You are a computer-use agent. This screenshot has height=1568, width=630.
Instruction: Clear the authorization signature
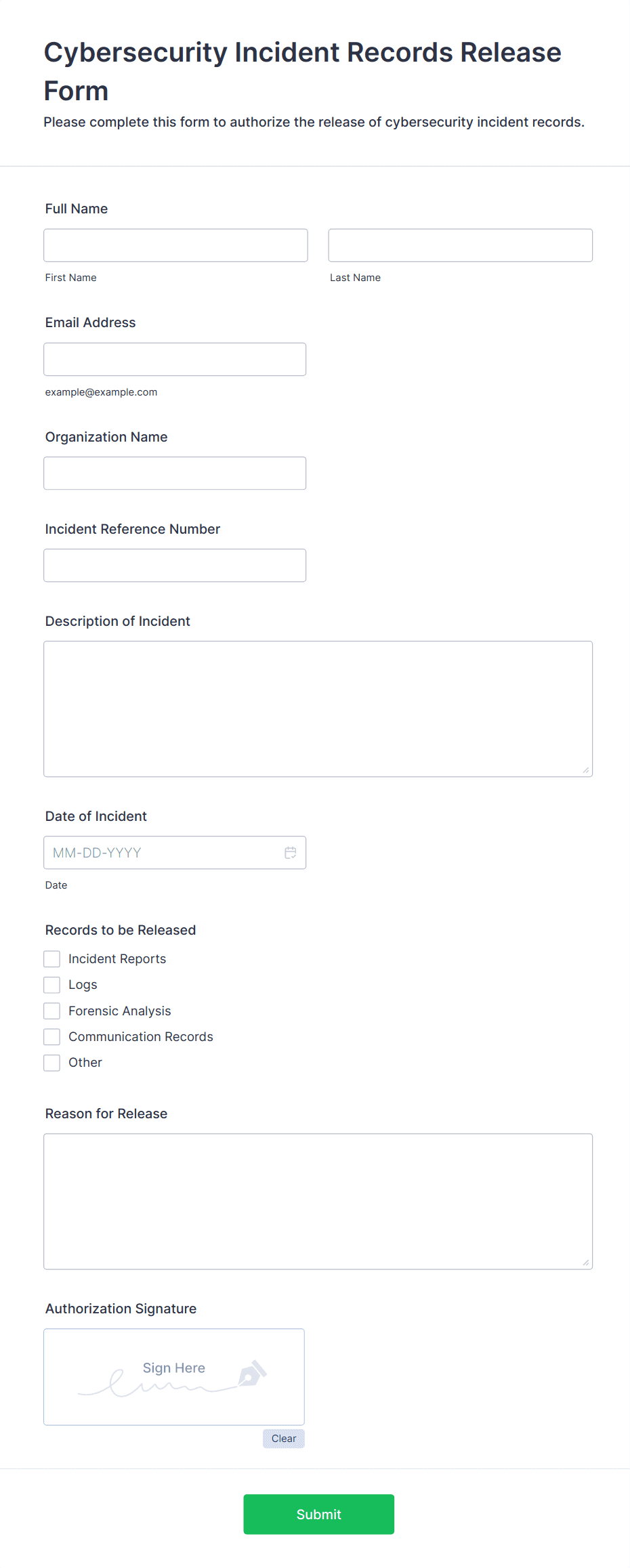tap(284, 1439)
